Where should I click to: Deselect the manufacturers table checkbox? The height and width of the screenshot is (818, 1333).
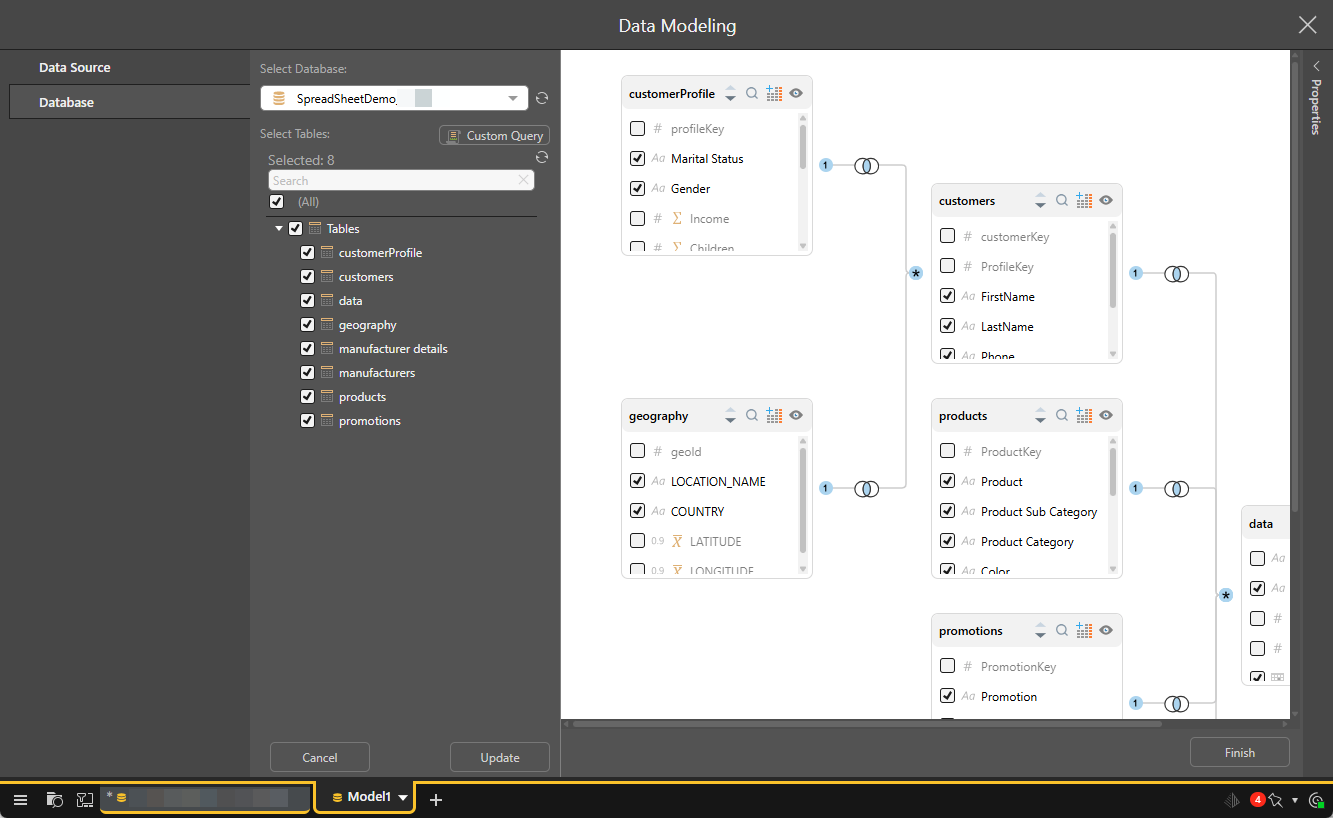point(308,373)
